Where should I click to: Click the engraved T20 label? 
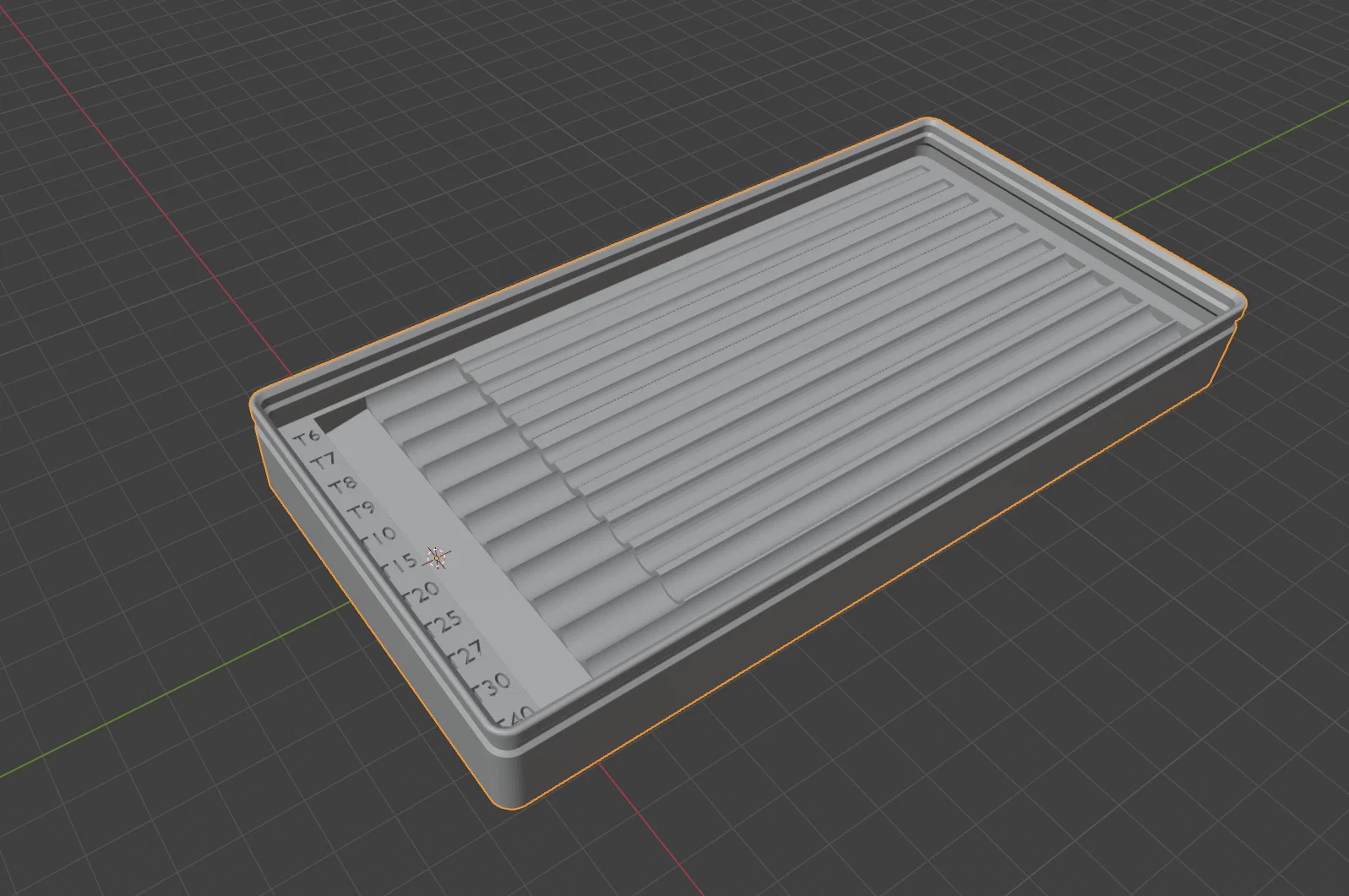422,590
